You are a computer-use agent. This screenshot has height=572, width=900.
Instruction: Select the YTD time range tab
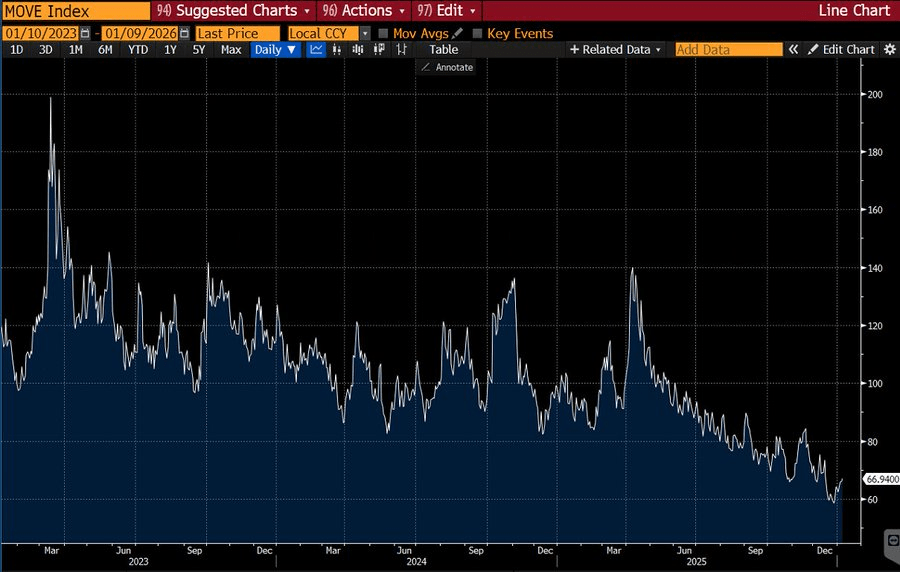(138, 49)
